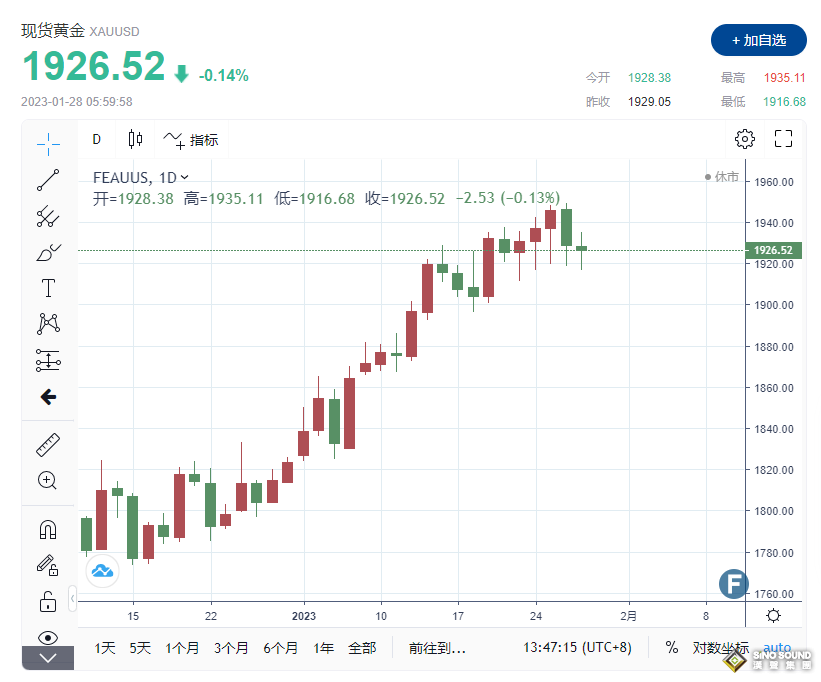Select the text annotation tool
Viewport: 821px width, 682px height.
pyautogui.click(x=48, y=287)
